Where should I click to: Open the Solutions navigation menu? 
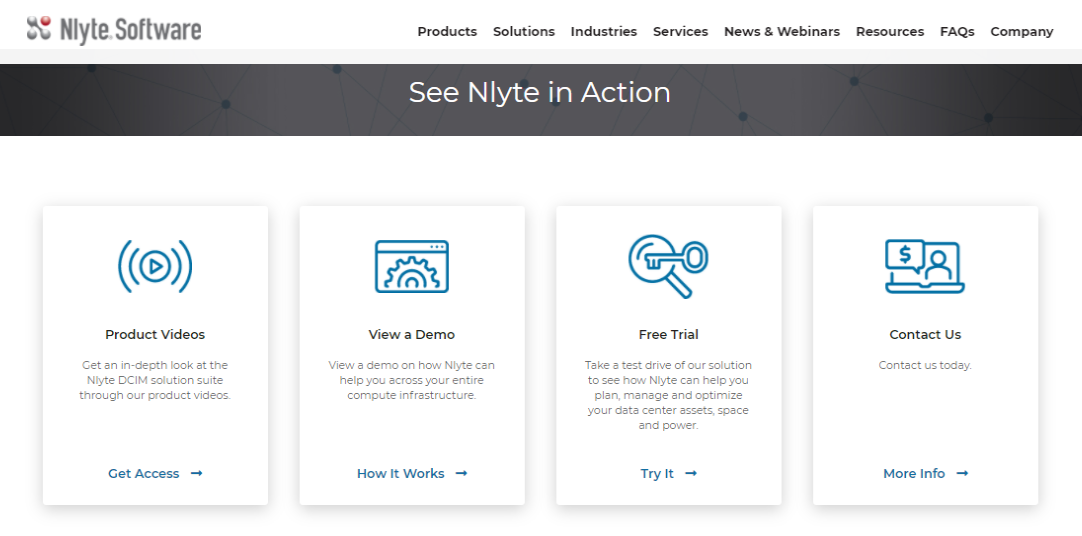523,32
